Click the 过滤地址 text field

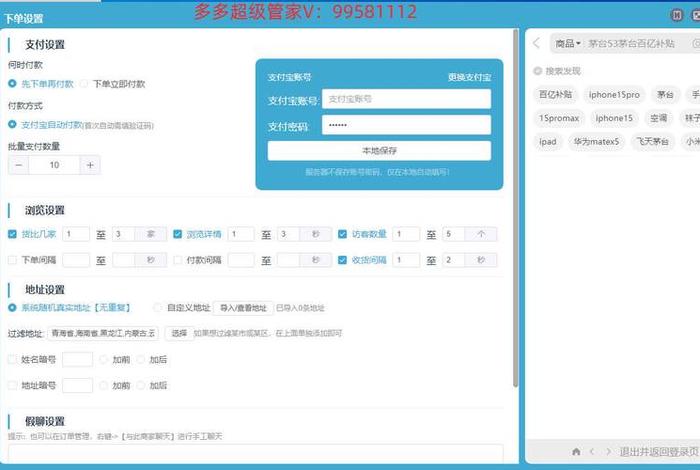pyautogui.click(x=103, y=333)
